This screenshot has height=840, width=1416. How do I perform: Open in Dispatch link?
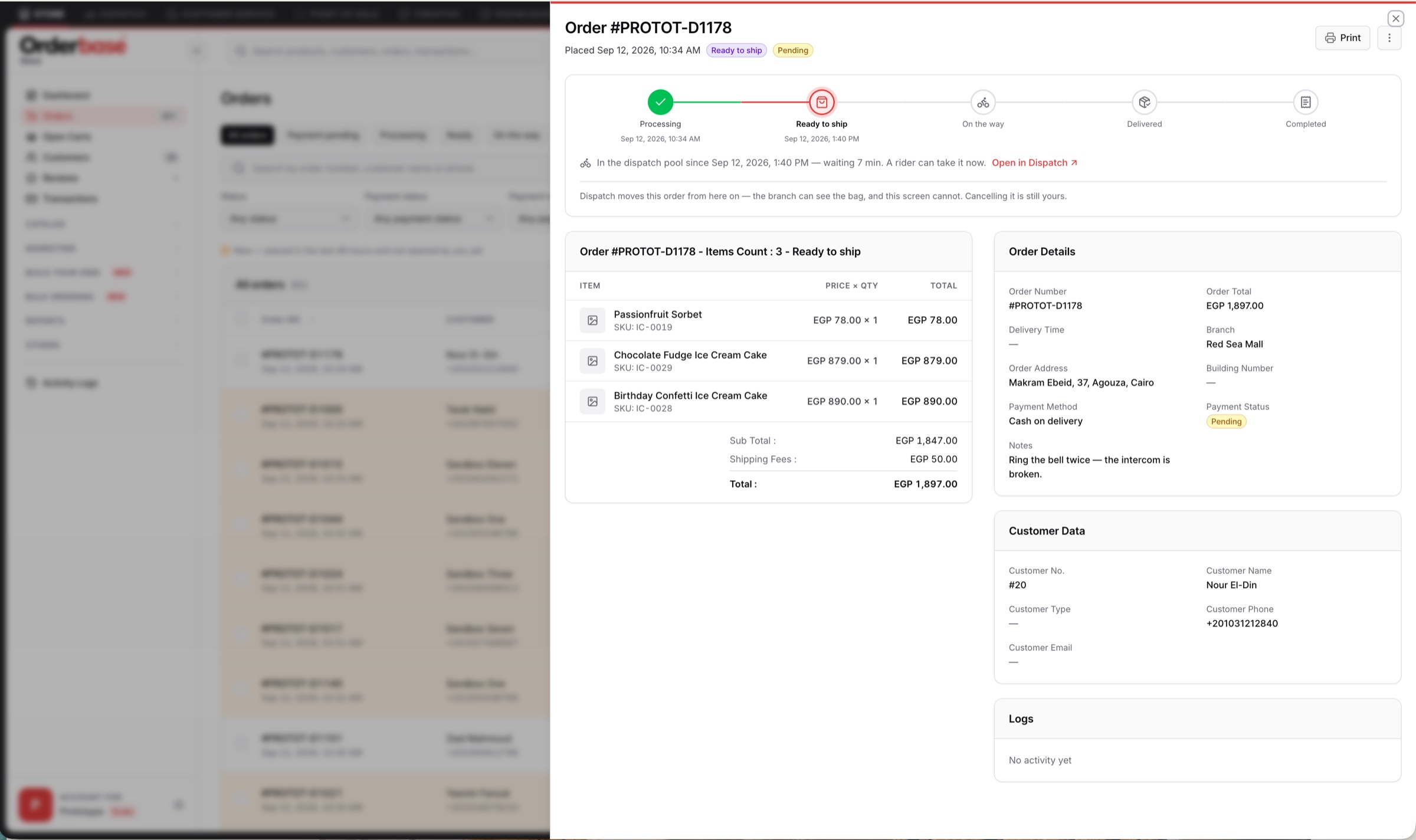pos(1034,163)
